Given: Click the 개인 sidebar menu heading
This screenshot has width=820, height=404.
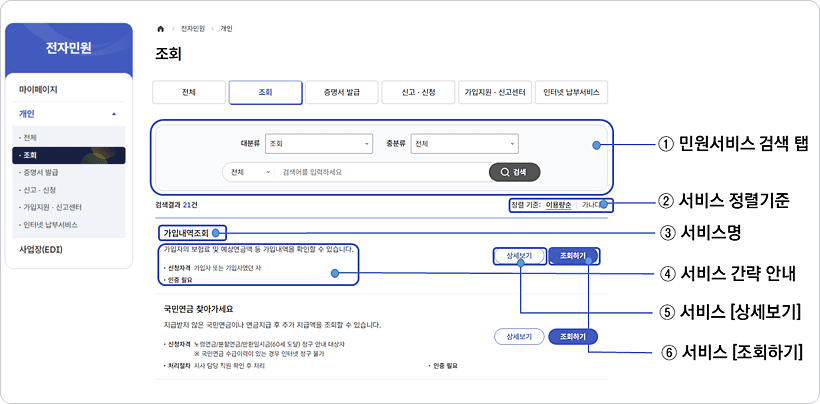Looking at the screenshot, I should [x=27, y=114].
